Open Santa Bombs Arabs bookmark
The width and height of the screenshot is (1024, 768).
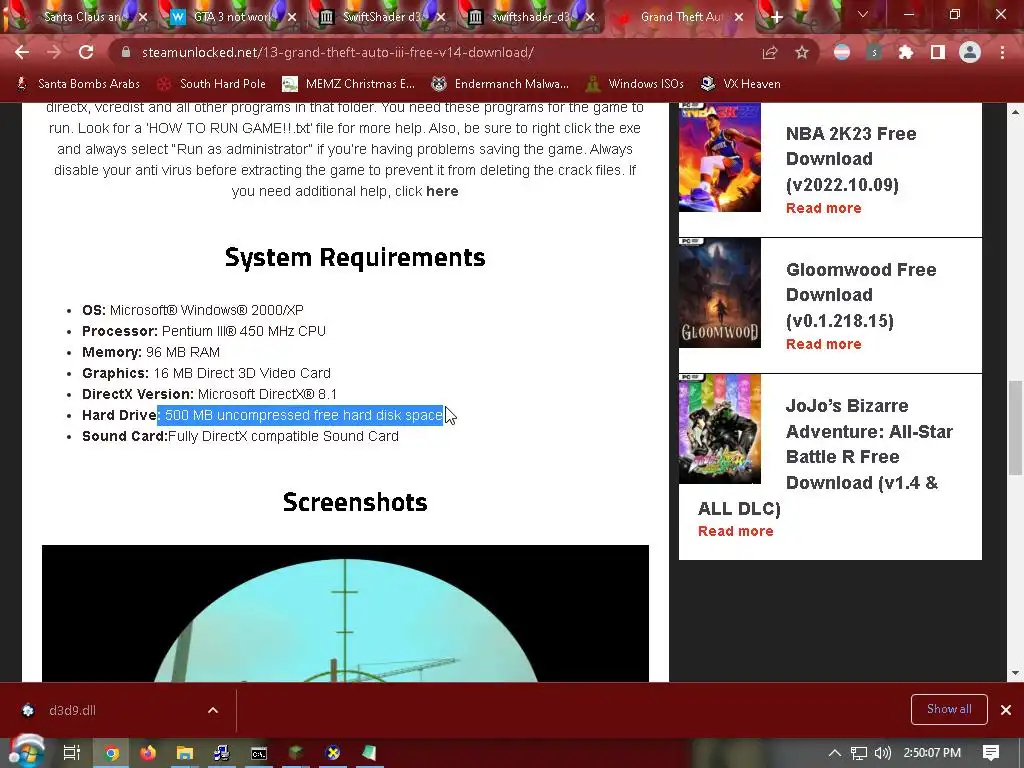coord(78,84)
